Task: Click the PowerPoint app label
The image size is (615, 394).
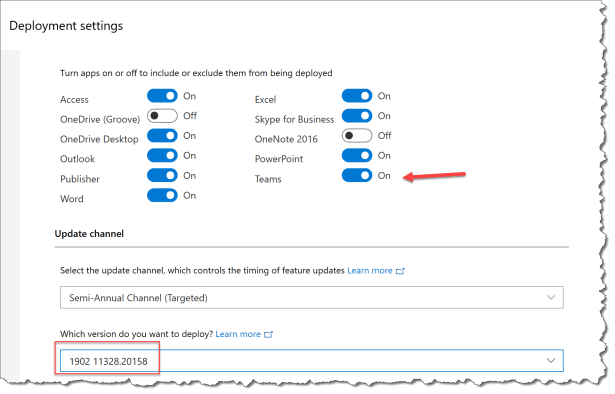Action: click(x=279, y=159)
